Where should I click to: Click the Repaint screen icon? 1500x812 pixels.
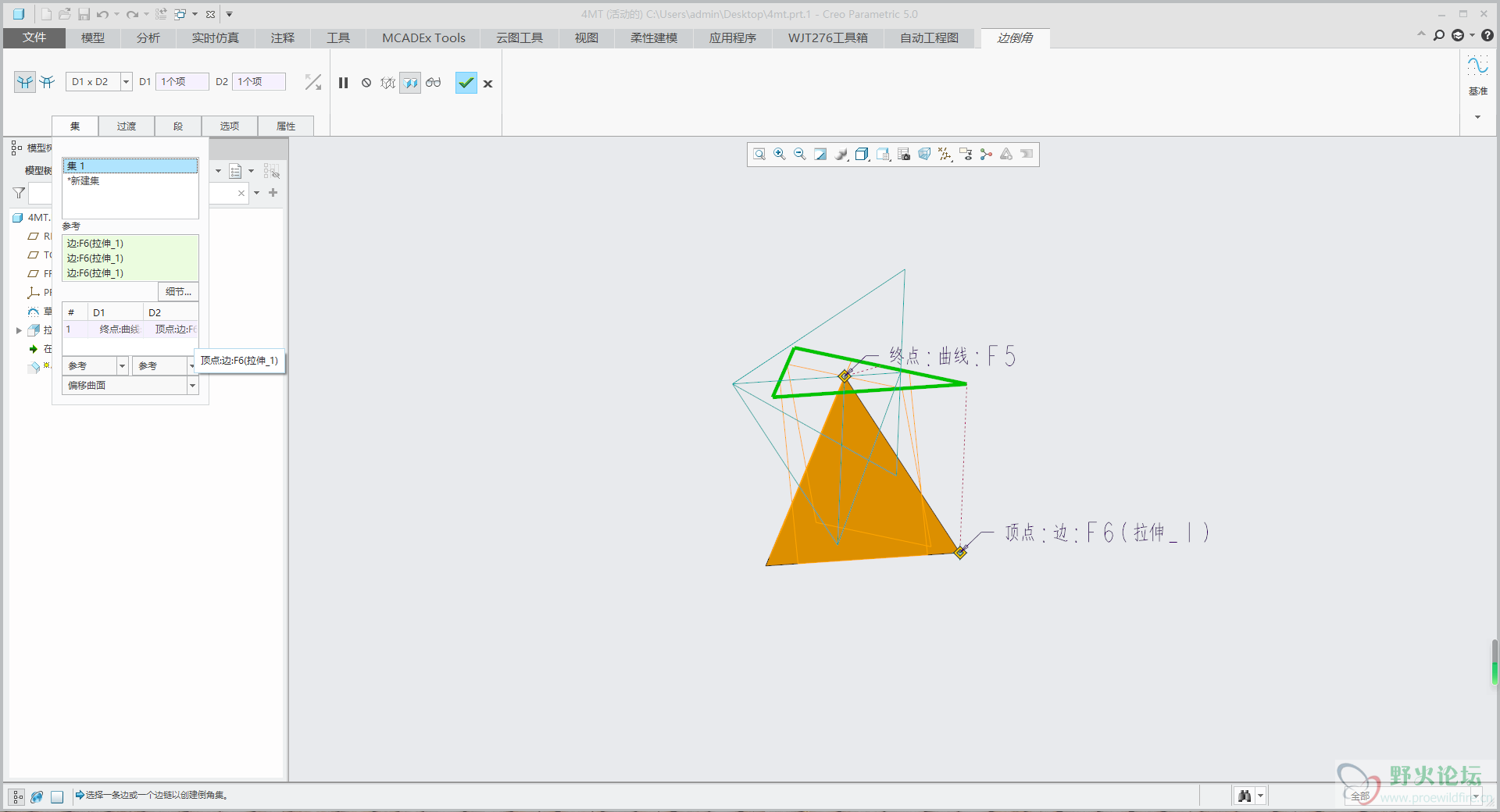(x=820, y=155)
